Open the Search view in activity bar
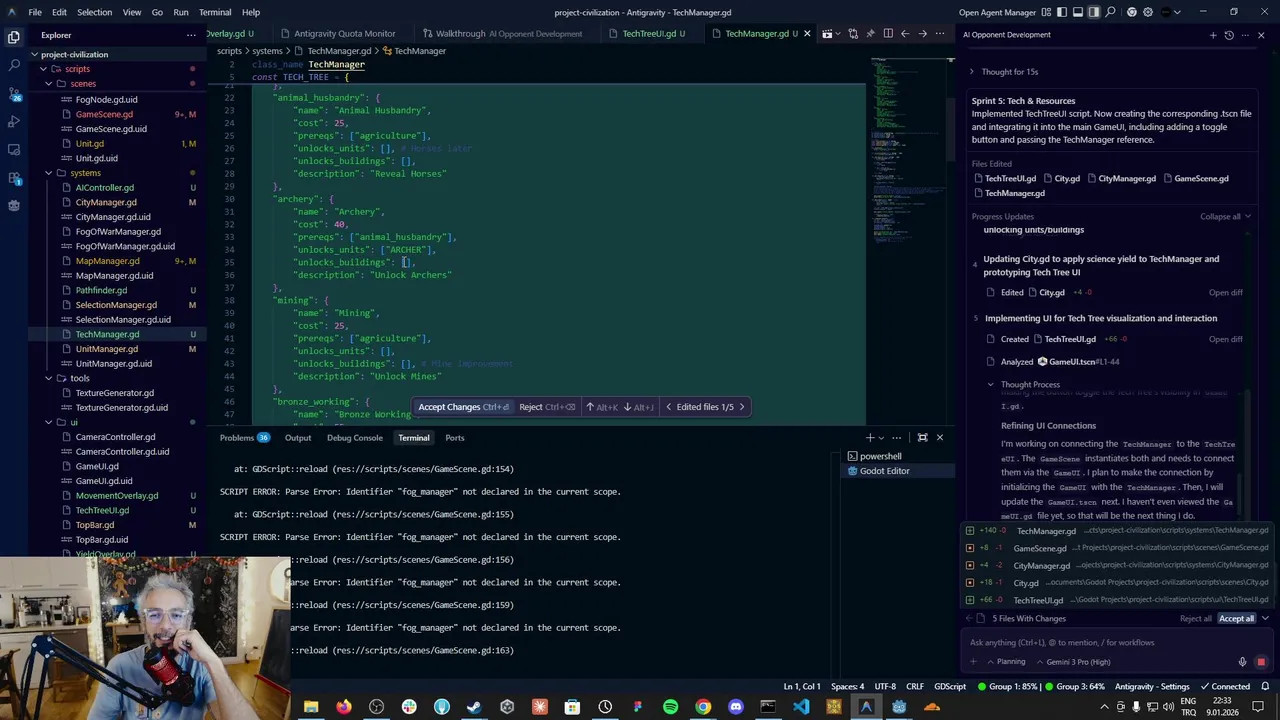Image resolution: width=1280 pixels, height=720 pixels. tap(14, 65)
